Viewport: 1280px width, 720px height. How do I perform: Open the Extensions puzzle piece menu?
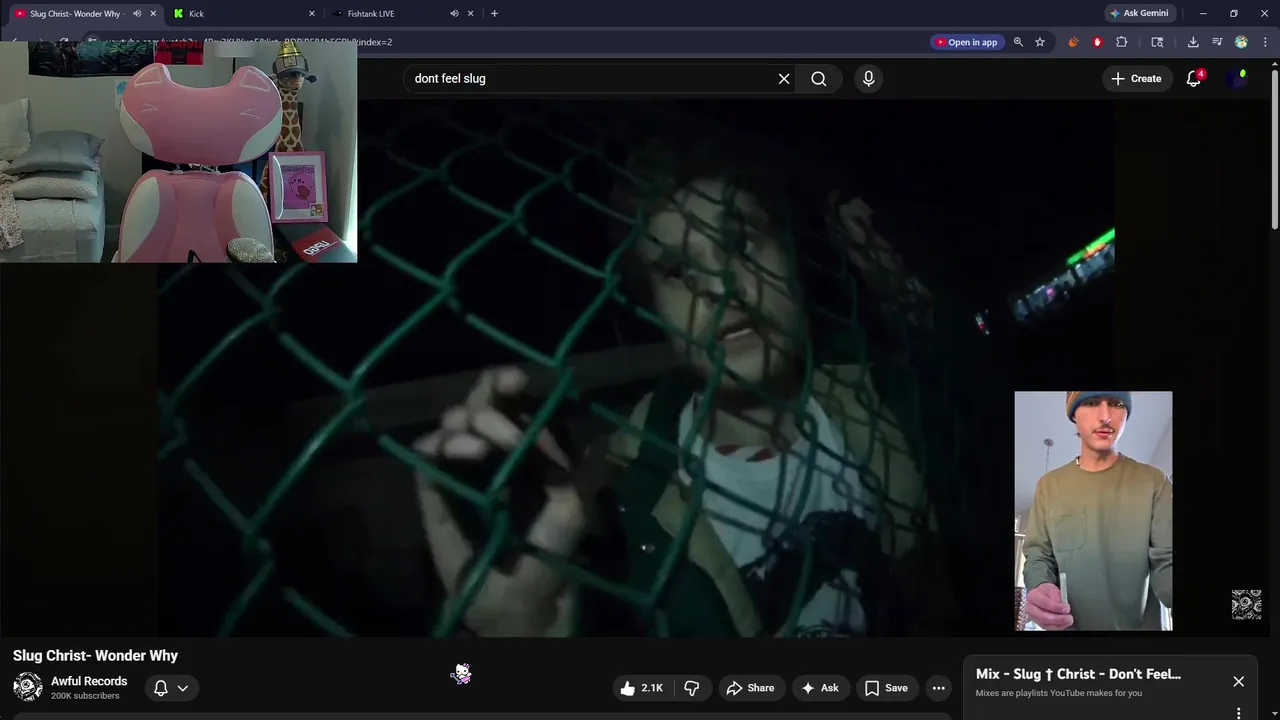click(1122, 42)
